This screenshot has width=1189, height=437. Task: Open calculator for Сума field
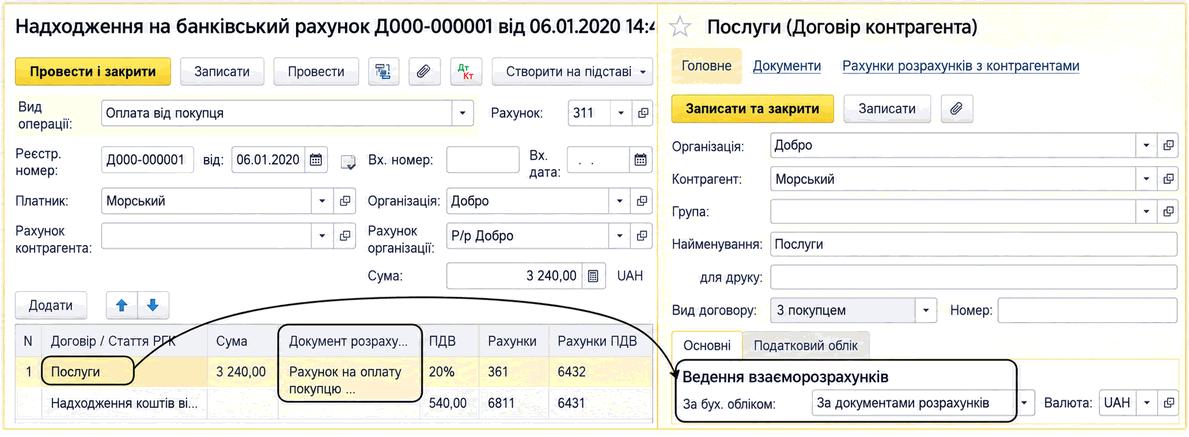click(593, 276)
